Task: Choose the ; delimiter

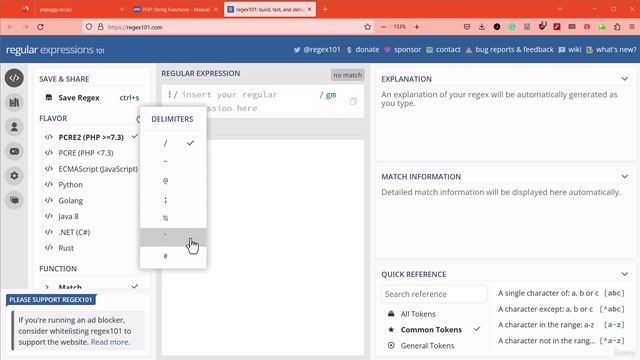Action: click(173, 200)
